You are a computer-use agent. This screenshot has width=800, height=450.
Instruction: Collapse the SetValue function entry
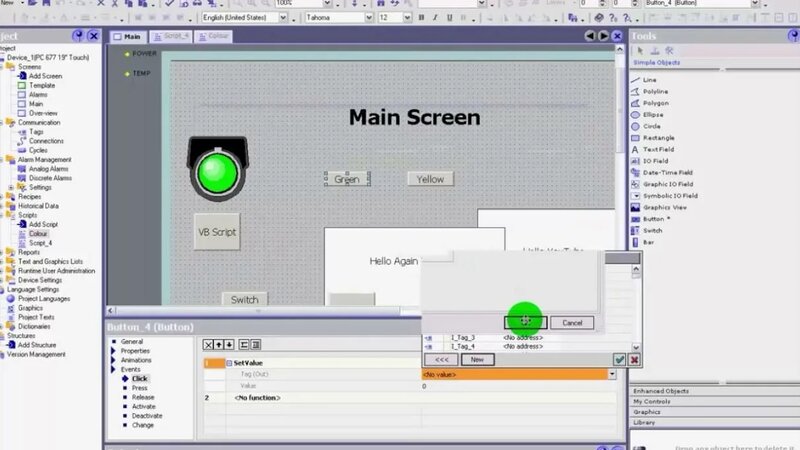click(x=229, y=363)
